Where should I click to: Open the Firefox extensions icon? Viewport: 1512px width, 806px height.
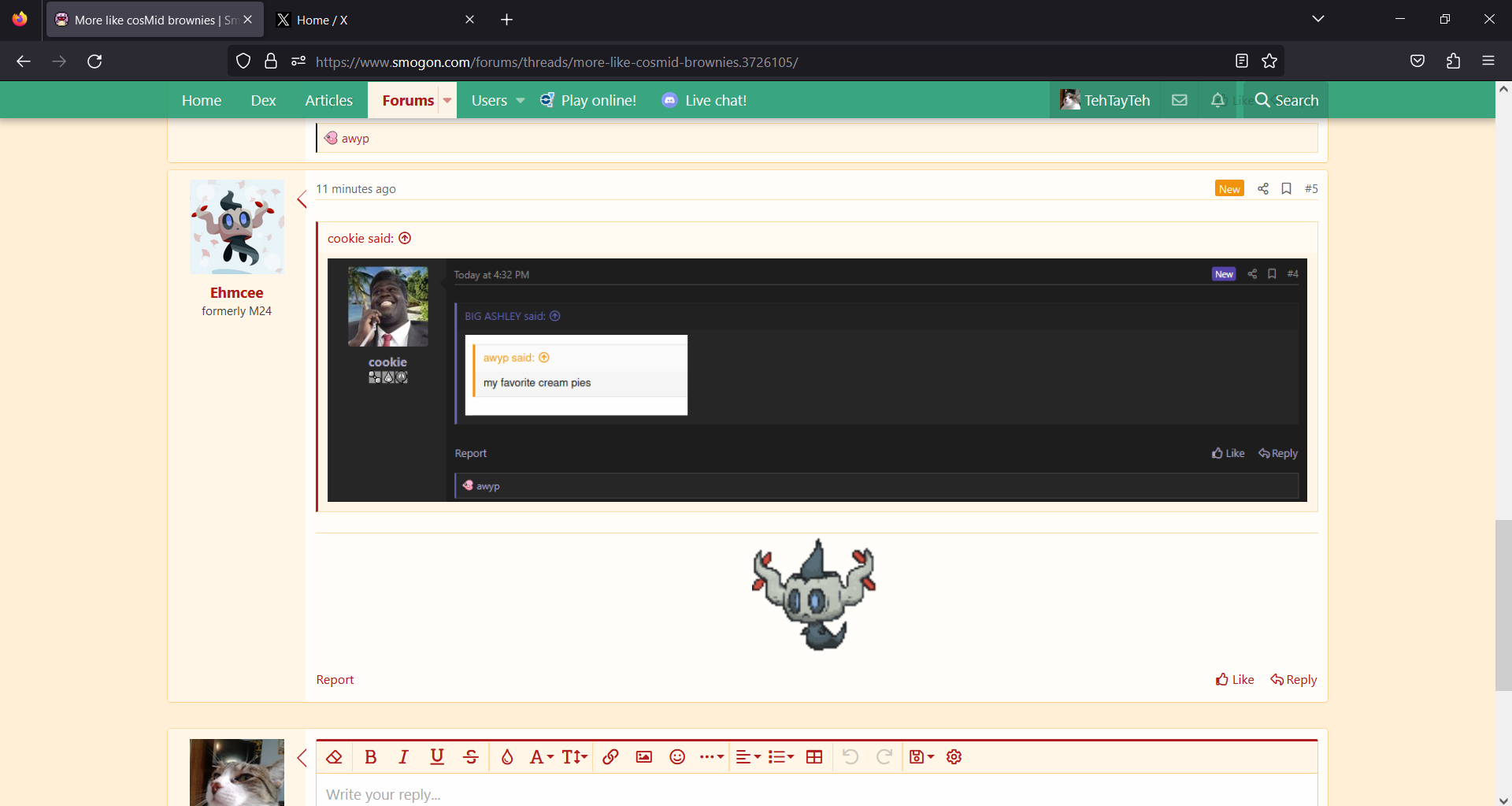click(x=1454, y=61)
